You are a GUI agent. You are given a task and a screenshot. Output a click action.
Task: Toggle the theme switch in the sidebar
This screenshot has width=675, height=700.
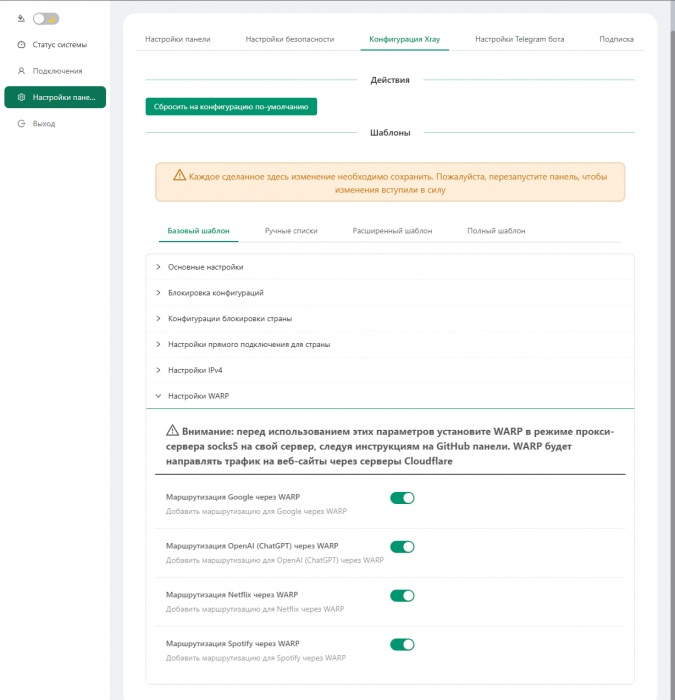tap(46, 18)
